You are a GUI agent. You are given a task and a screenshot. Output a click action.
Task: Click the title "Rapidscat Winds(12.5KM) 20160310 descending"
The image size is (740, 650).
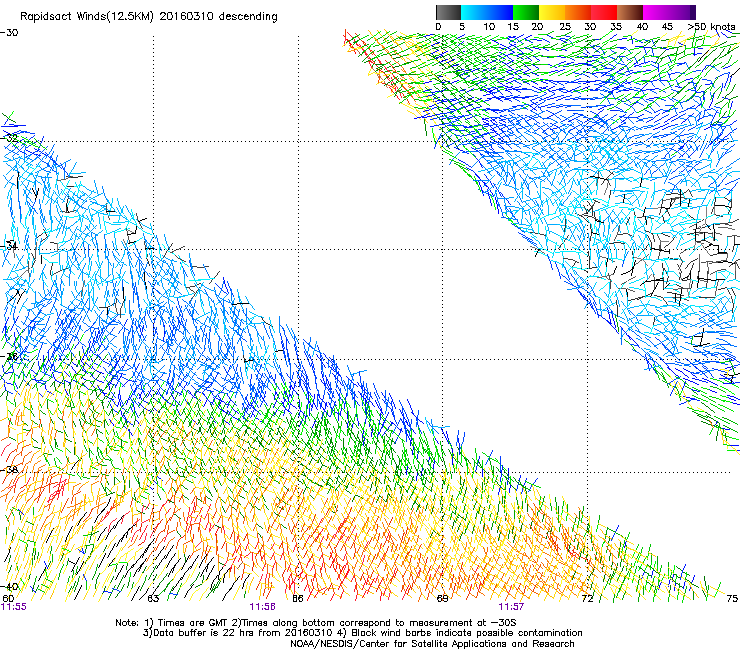point(149,17)
